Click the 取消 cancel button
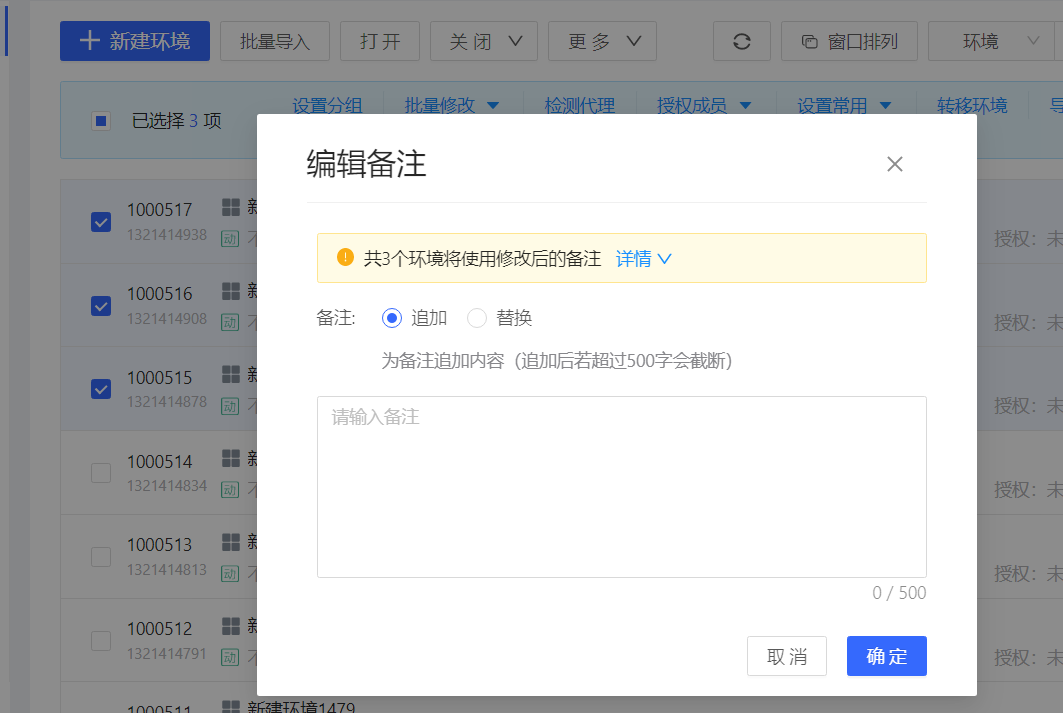The height and width of the screenshot is (713, 1063). point(786,656)
